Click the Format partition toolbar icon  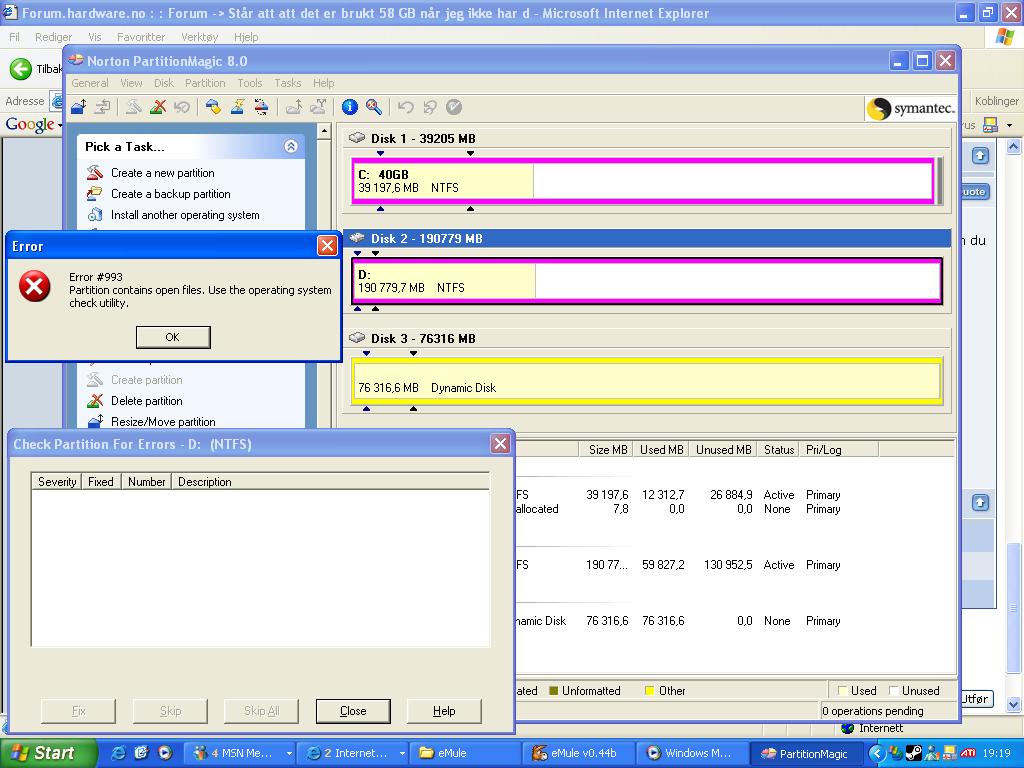(x=236, y=106)
